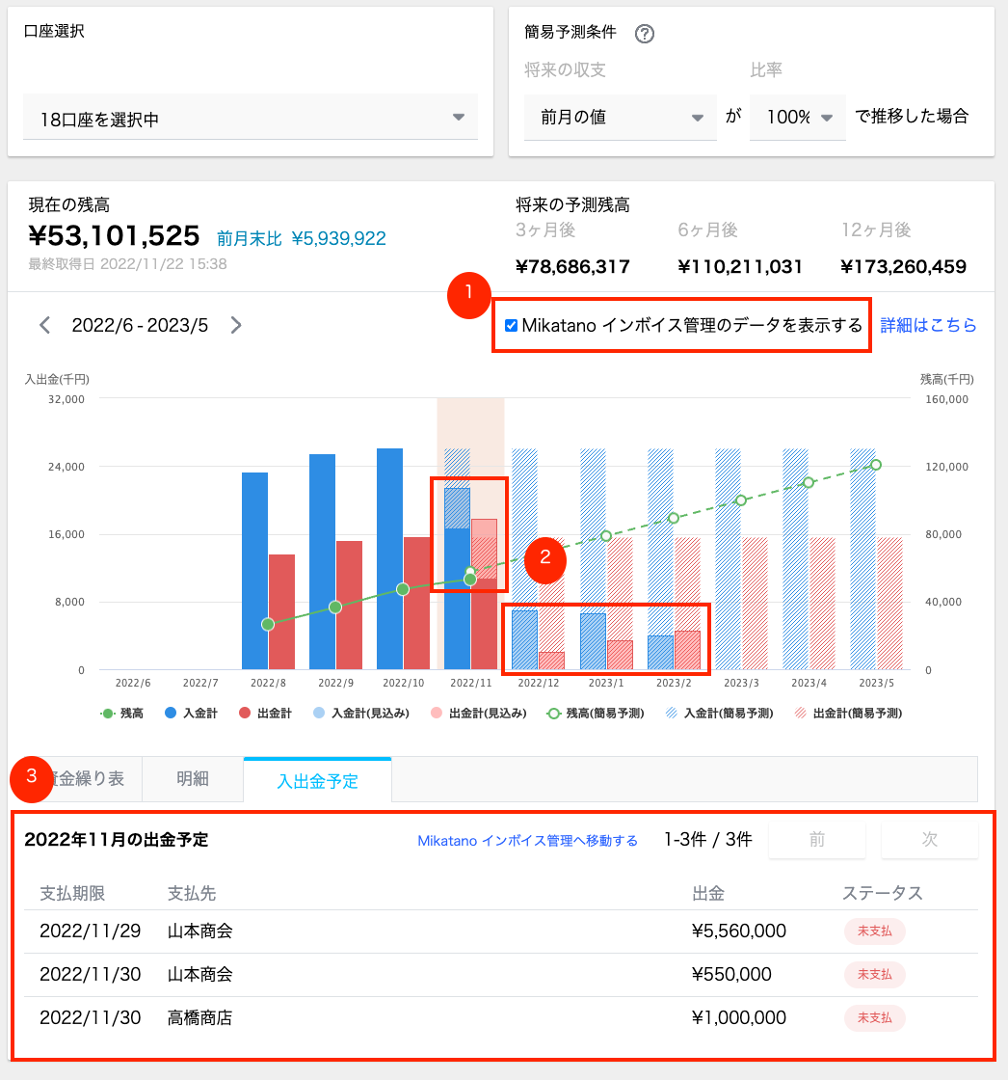Uncheck Mikatano インボイス管理のデータを表示する checkbox
This screenshot has height=1080, width=1008.
pyautogui.click(x=511, y=325)
